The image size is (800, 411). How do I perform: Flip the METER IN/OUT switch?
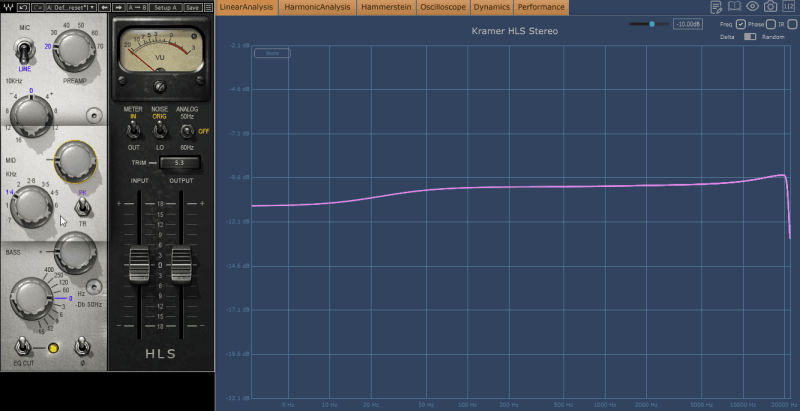pos(134,131)
